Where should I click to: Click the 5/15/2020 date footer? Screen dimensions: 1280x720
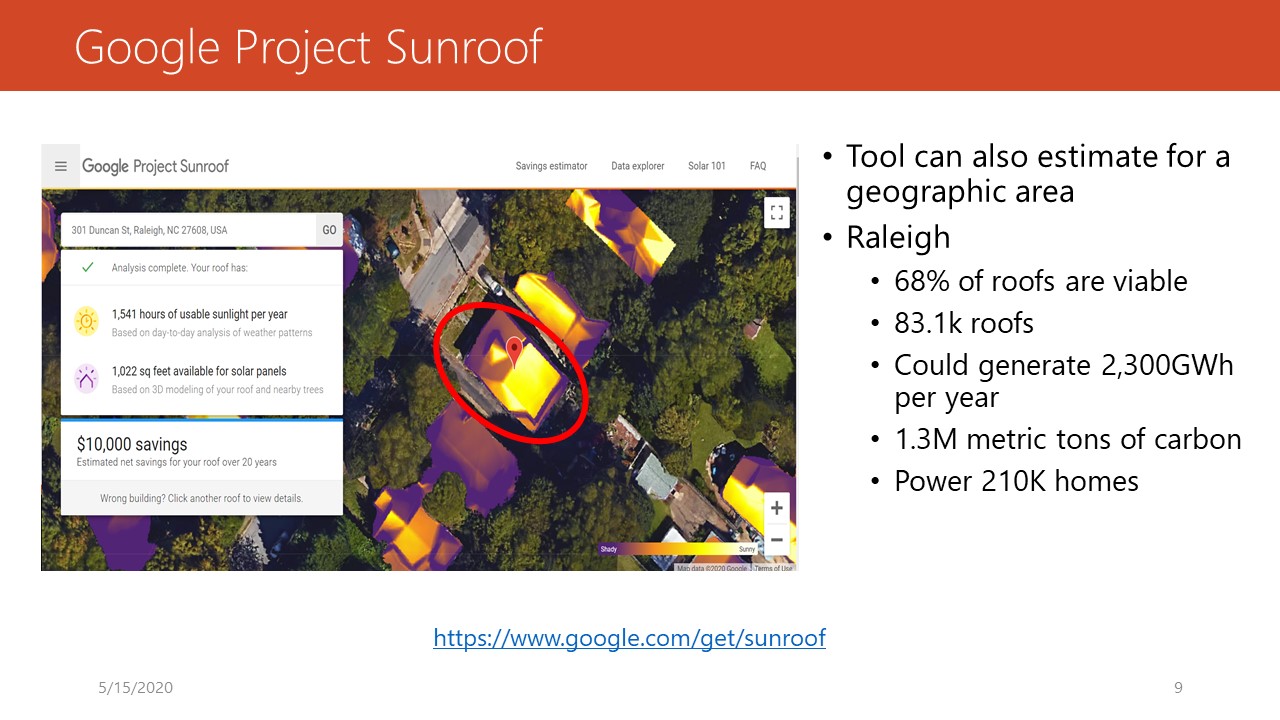tap(136, 688)
